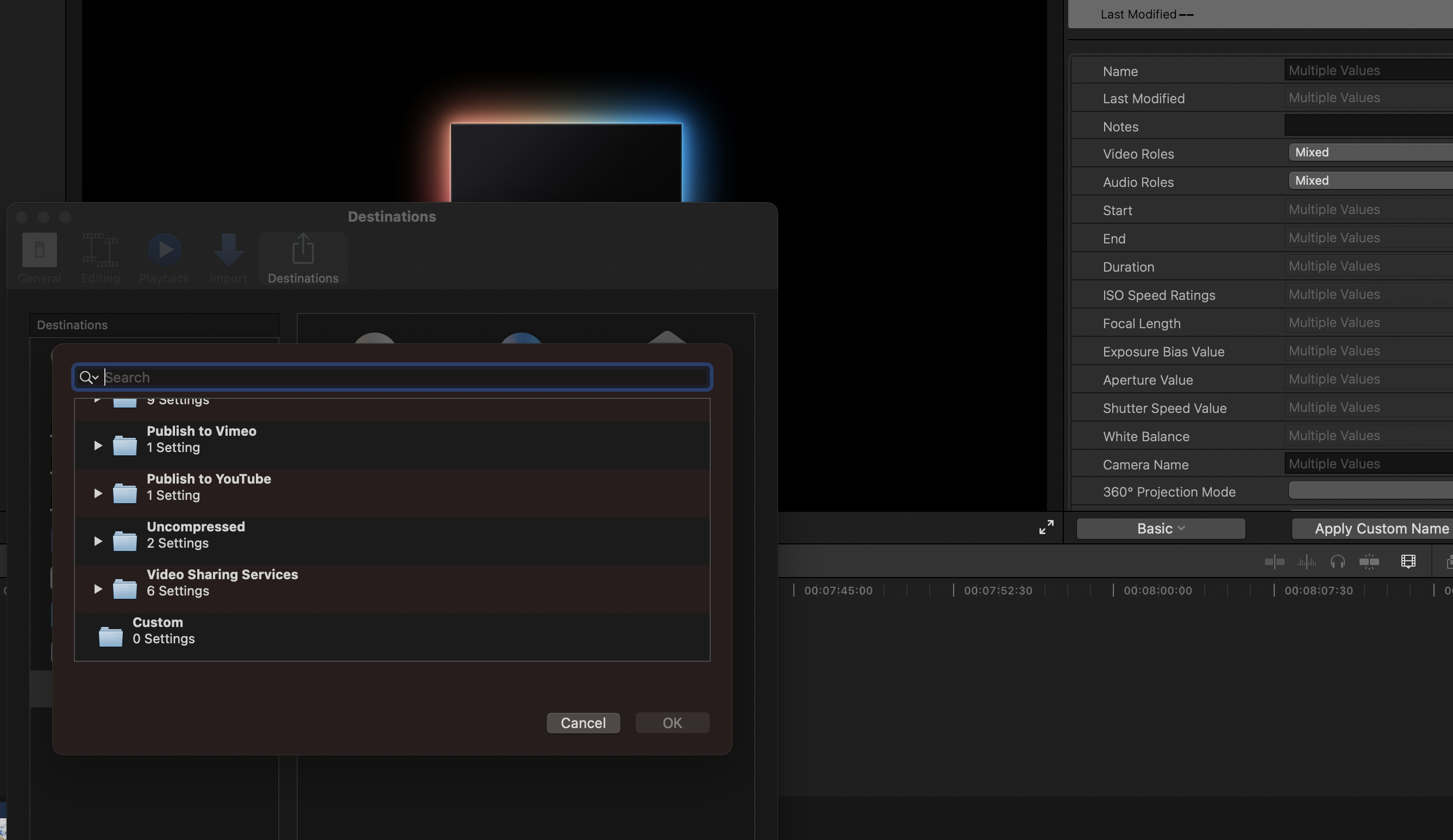
Task: Toggle the timeline snapping icon
Action: [x=1369, y=561]
